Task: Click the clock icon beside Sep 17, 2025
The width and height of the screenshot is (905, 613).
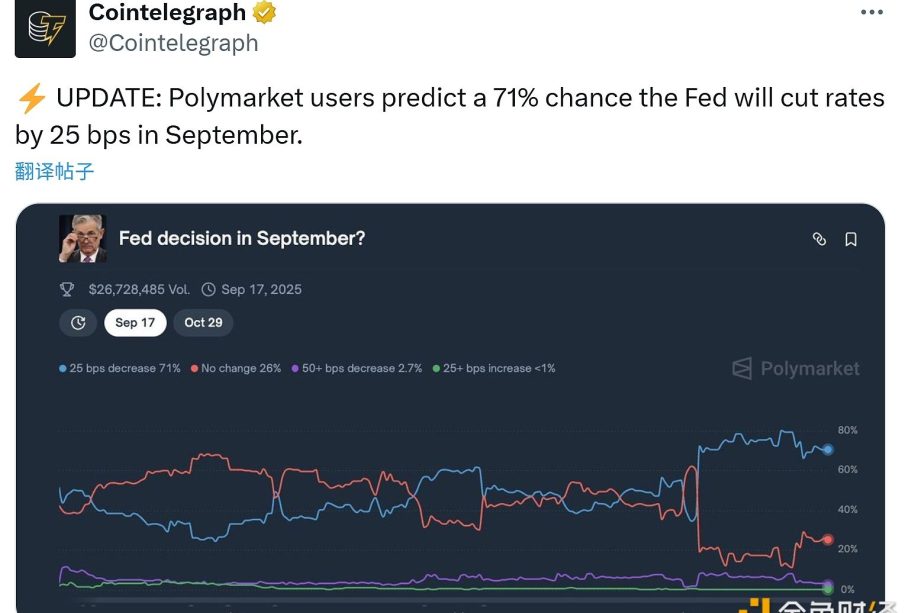Action: (x=209, y=290)
